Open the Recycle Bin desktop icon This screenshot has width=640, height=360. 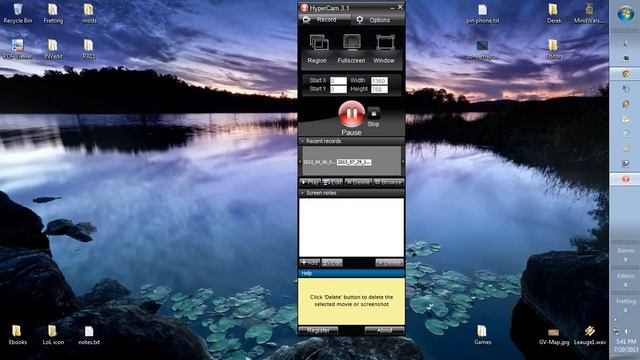[18, 13]
